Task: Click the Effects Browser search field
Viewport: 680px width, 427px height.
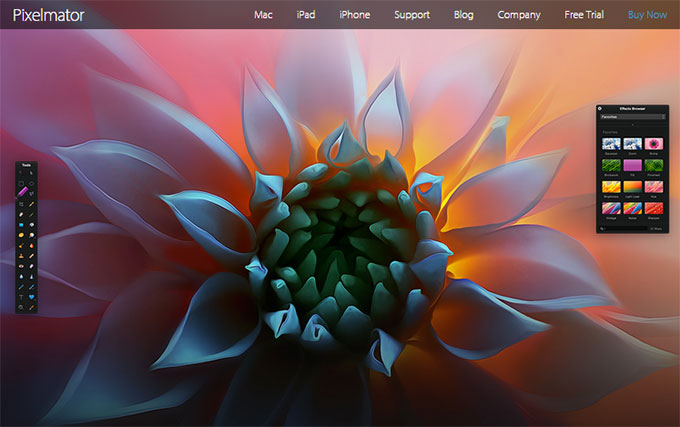Action: pyautogui.click(x=624, y=228)
